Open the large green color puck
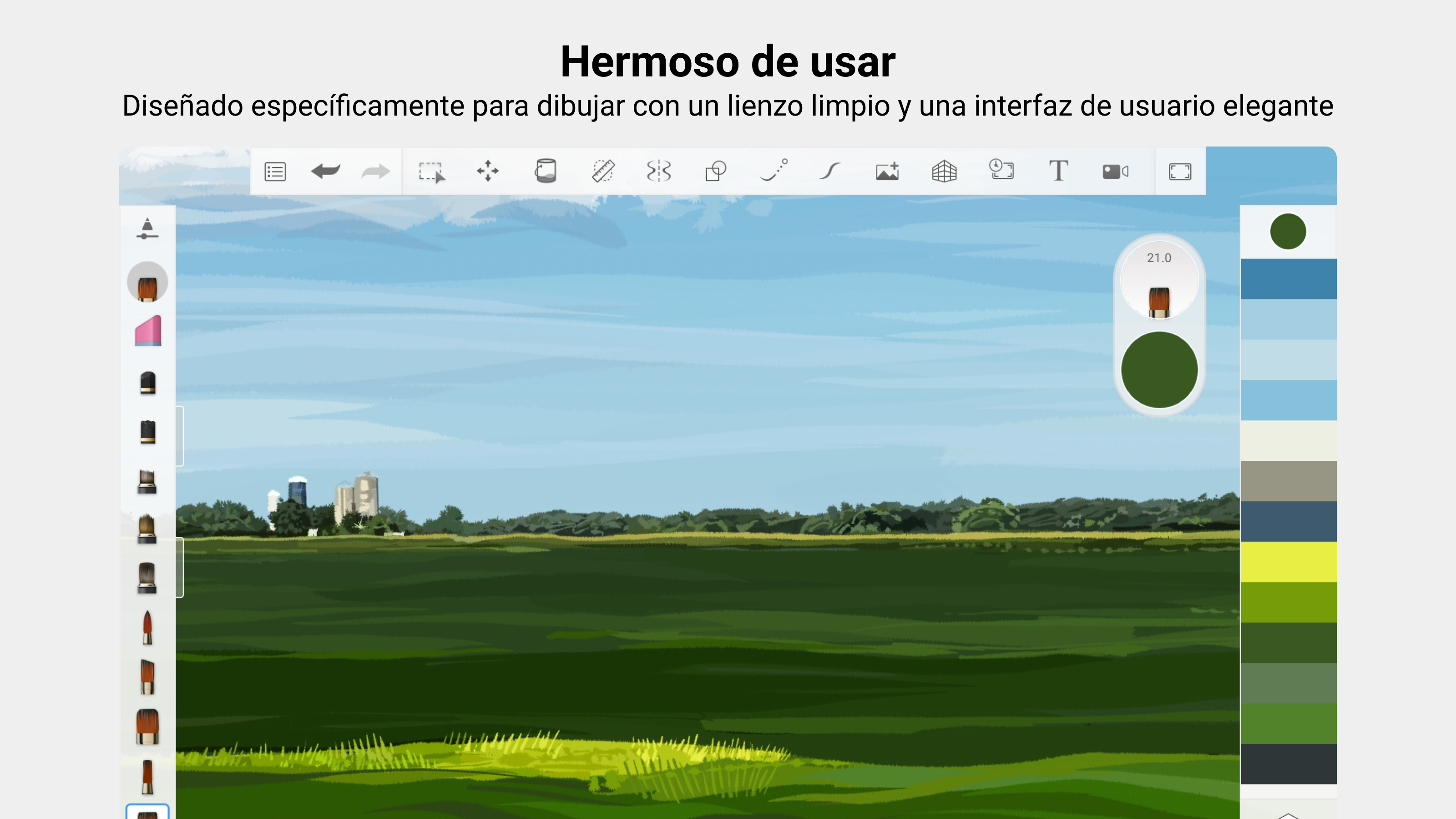1456x819 pixels. coord(1159,369)
